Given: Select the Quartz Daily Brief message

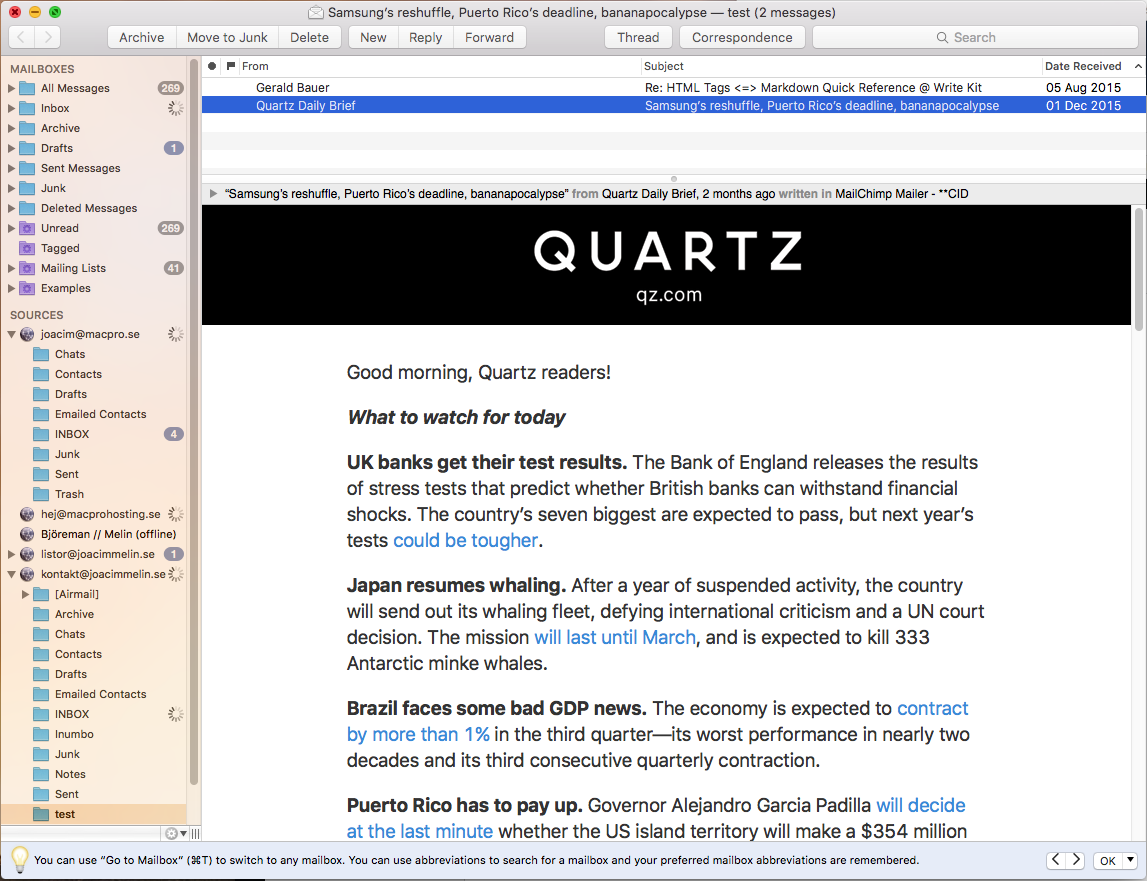Looking at the screenshot, I should click(674, 105).
